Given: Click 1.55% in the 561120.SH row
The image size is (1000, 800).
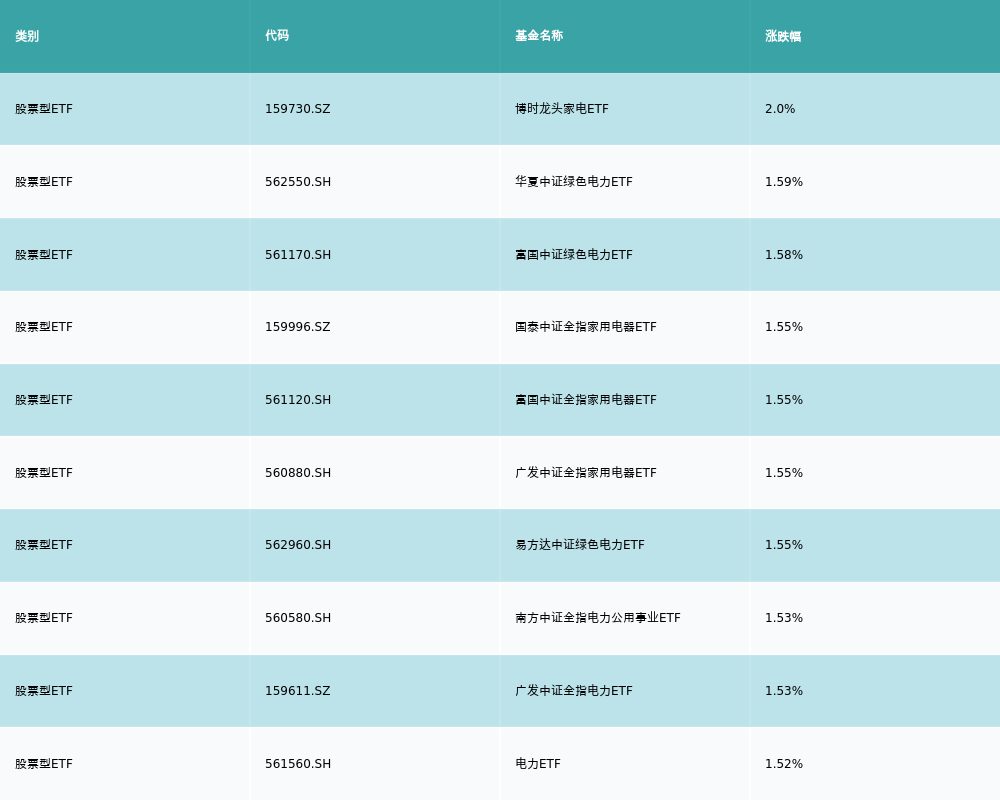Looking at the screenshot, I should click(784, 400).
